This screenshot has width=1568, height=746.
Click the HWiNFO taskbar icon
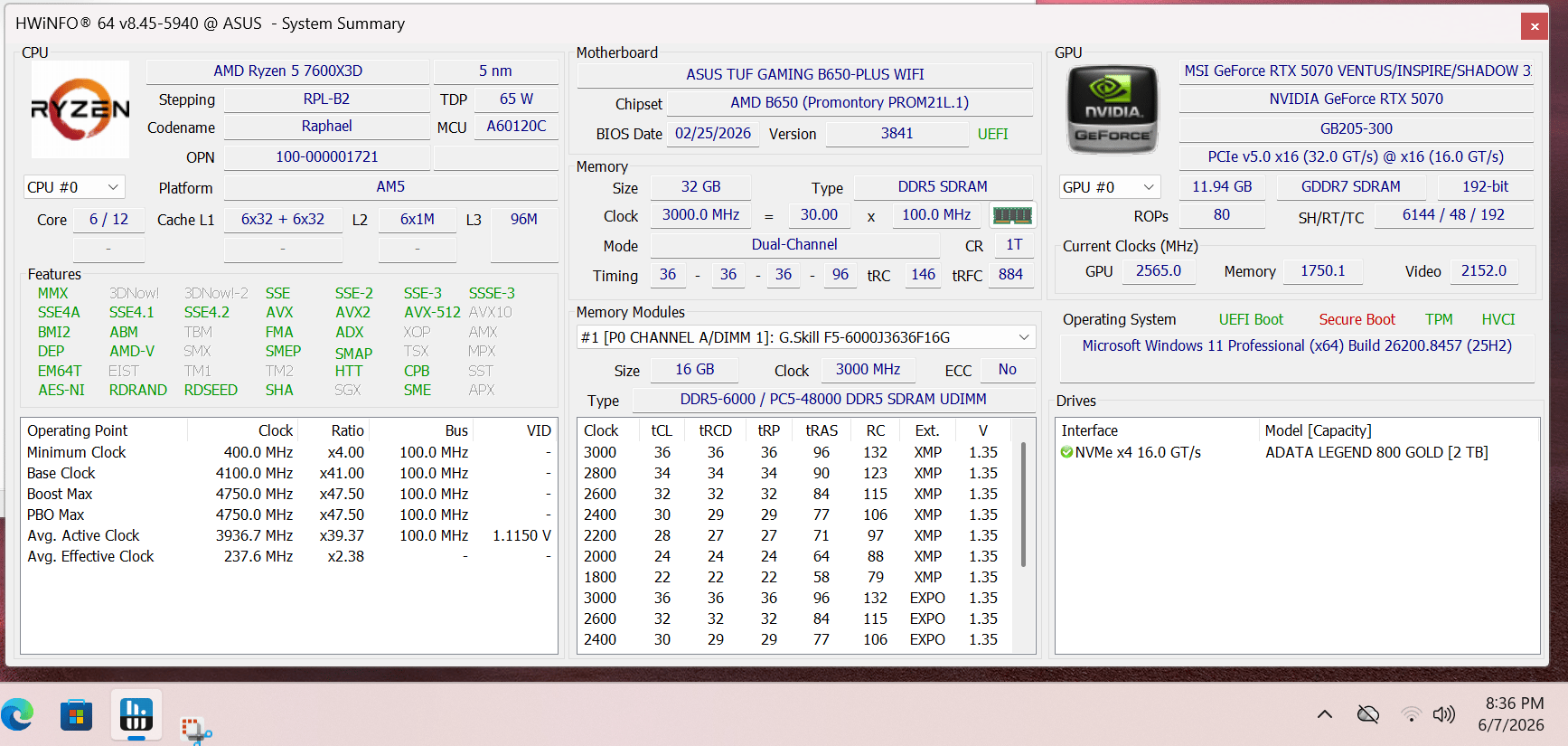click(x=136, y=715)
